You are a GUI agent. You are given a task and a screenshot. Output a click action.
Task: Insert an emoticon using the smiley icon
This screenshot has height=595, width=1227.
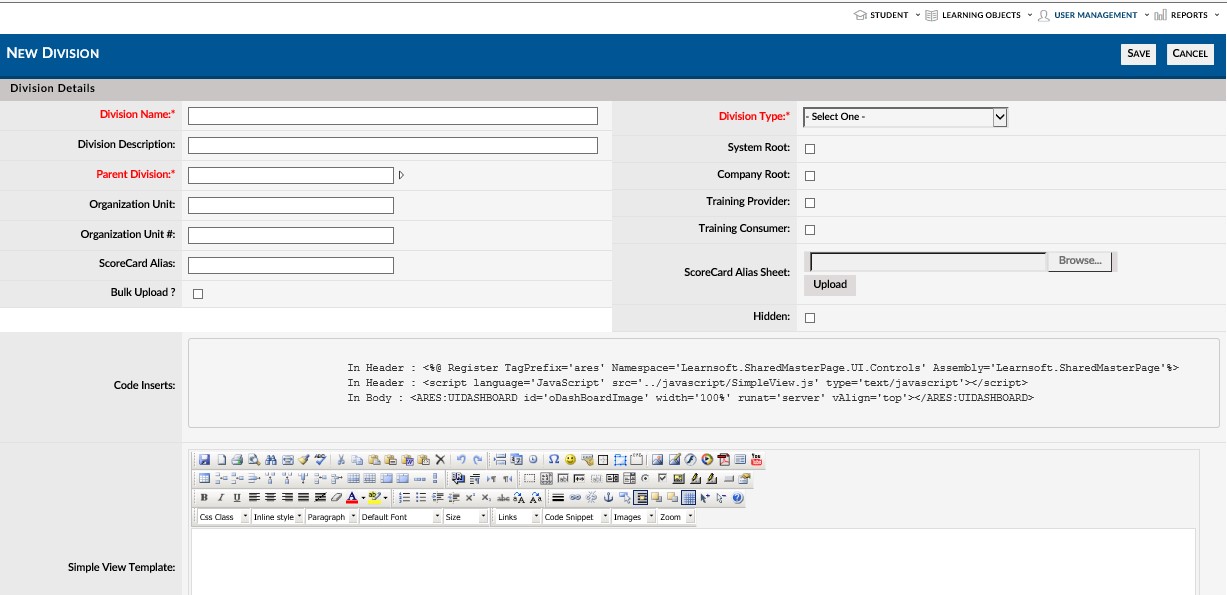coord(570,460)
